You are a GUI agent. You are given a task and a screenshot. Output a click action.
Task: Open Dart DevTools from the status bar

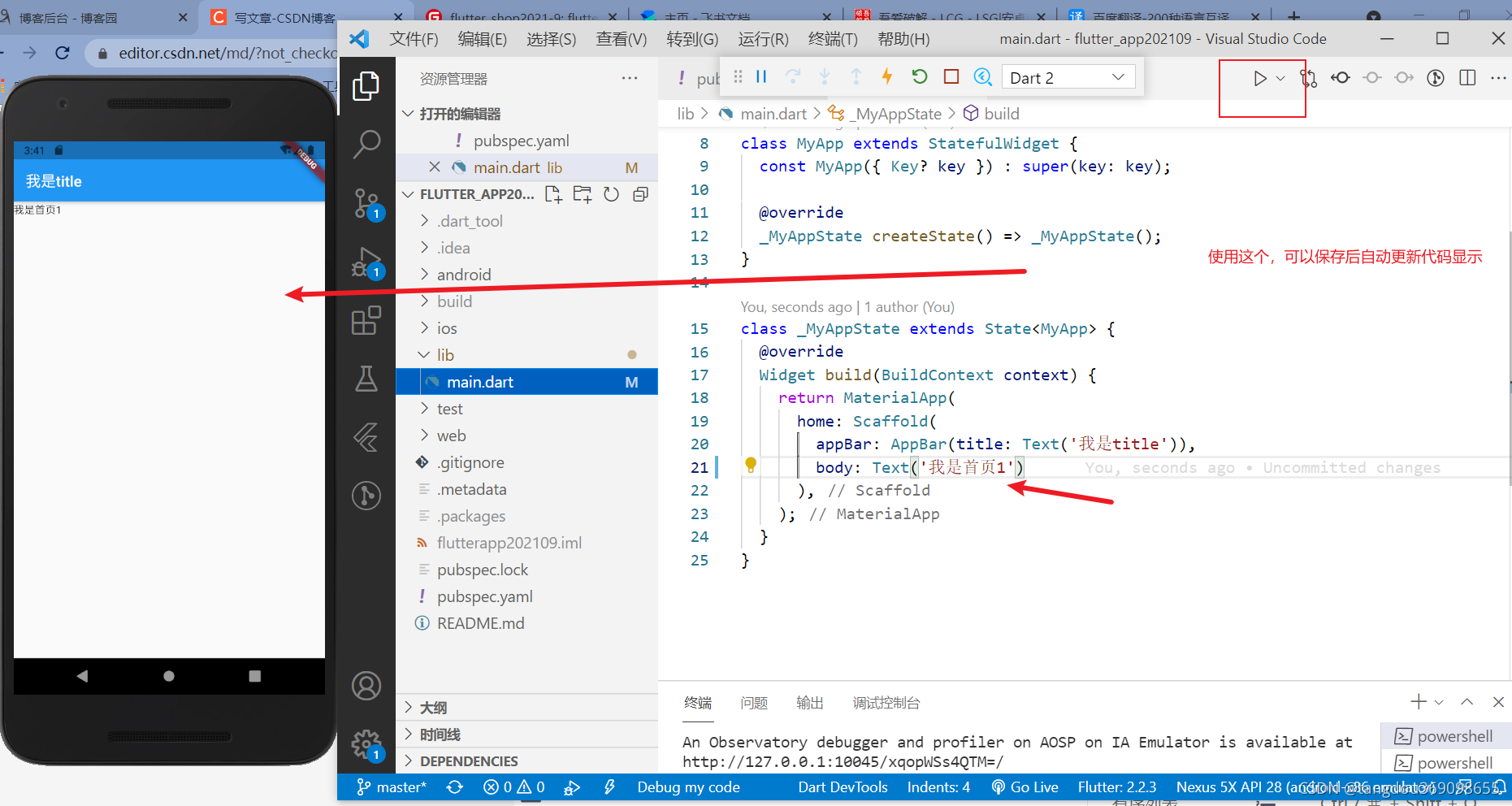(x=843, y=786)
